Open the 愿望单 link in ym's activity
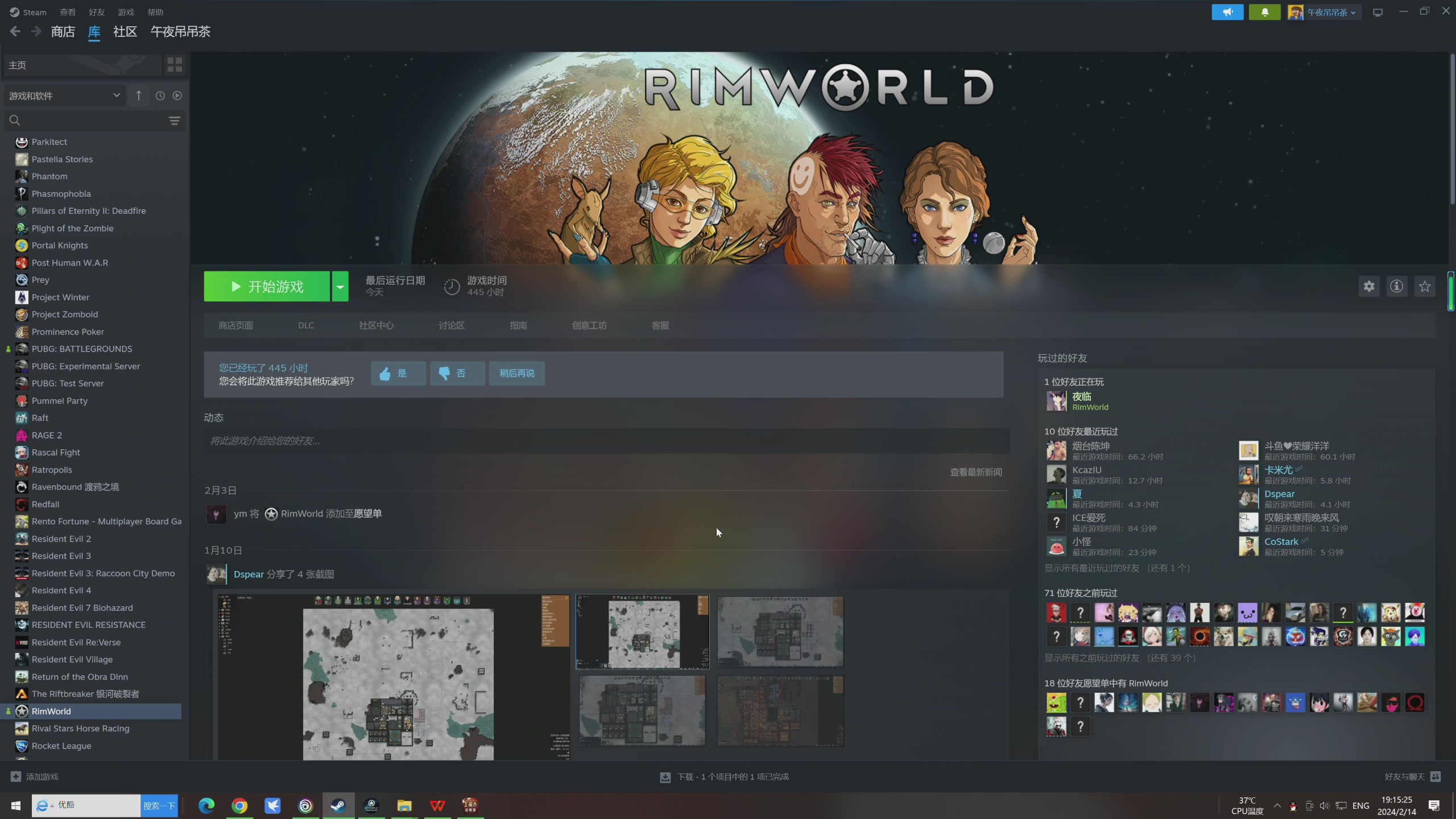The height and width of the screenshot is (819, 1456). tap(367, 514)
